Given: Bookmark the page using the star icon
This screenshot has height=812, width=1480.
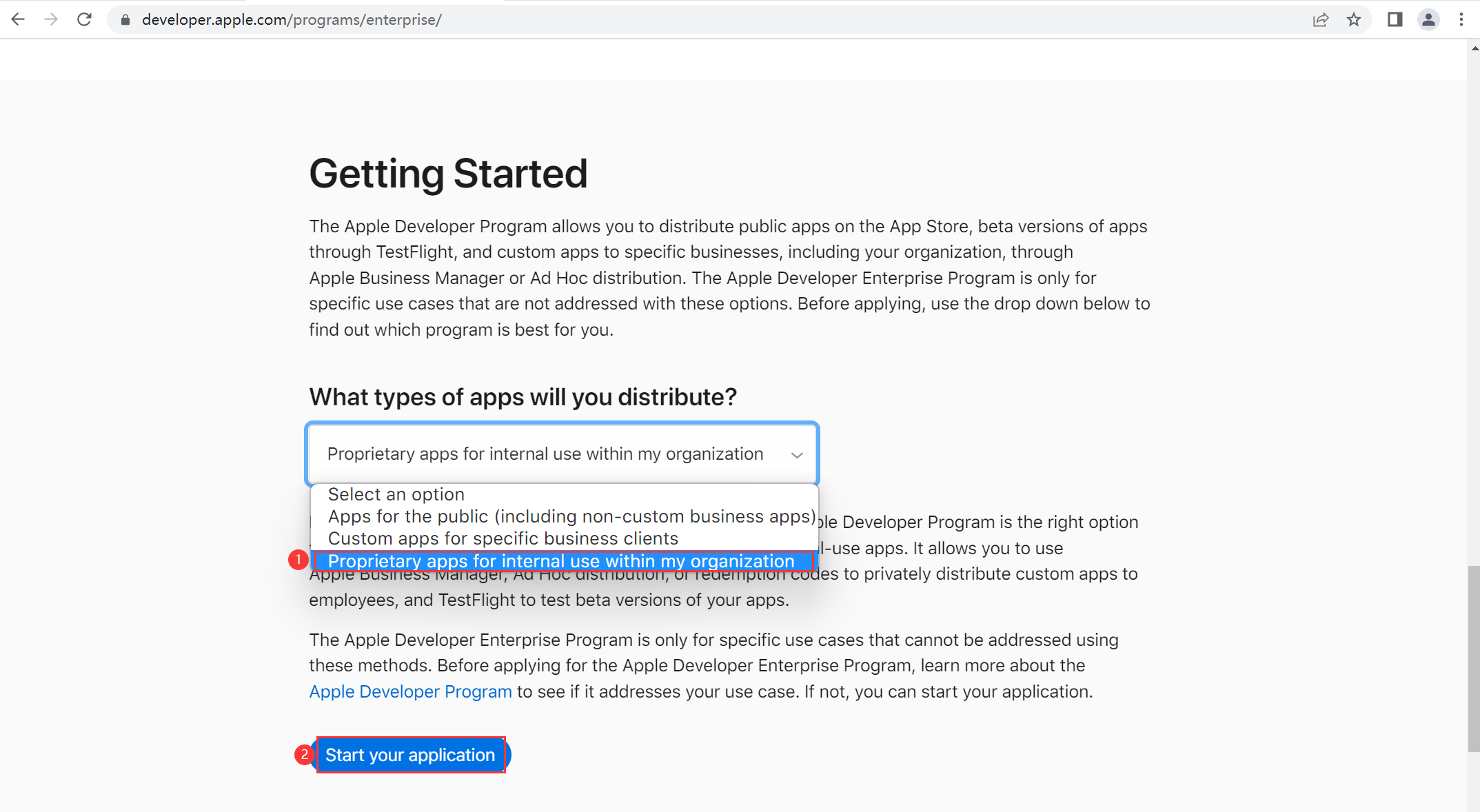Looking at the screenshot, I should 1355,20.
